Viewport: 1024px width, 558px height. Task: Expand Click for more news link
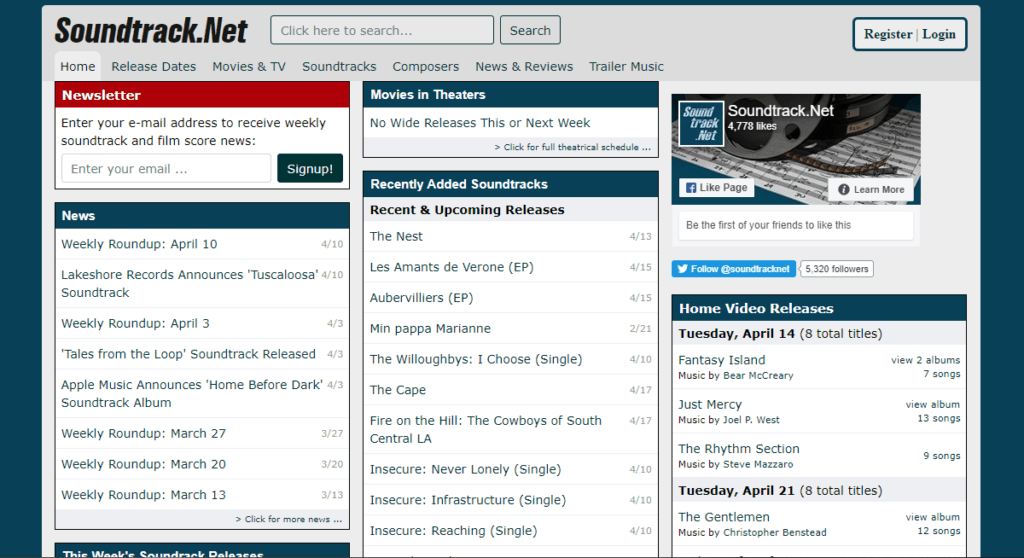(x=288, y=519)
